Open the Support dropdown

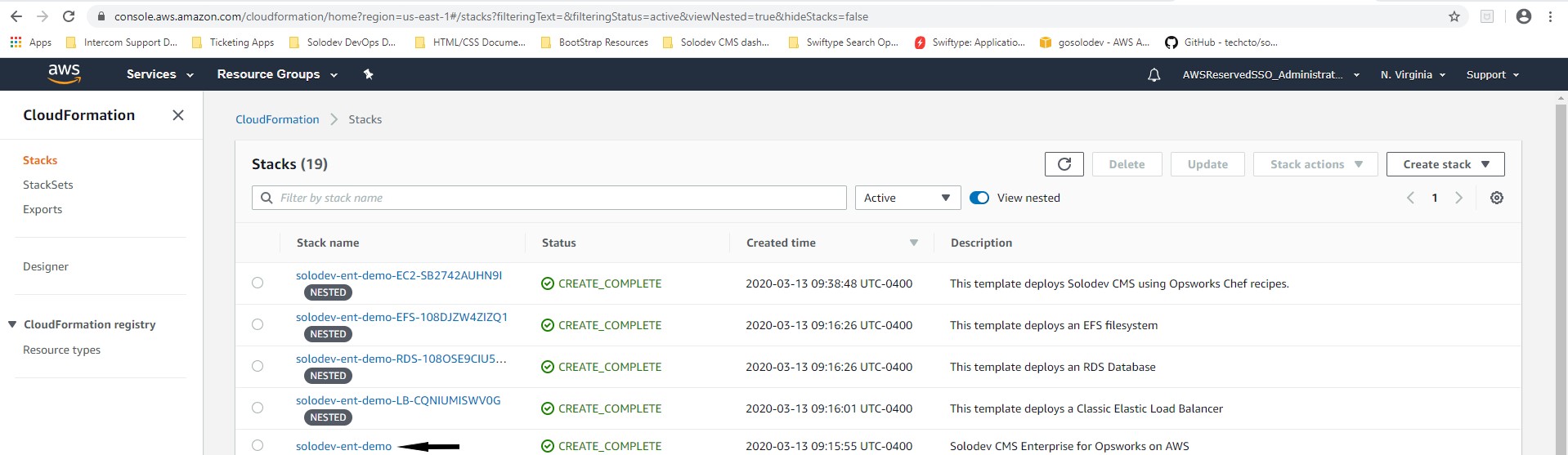(1493, 74)
